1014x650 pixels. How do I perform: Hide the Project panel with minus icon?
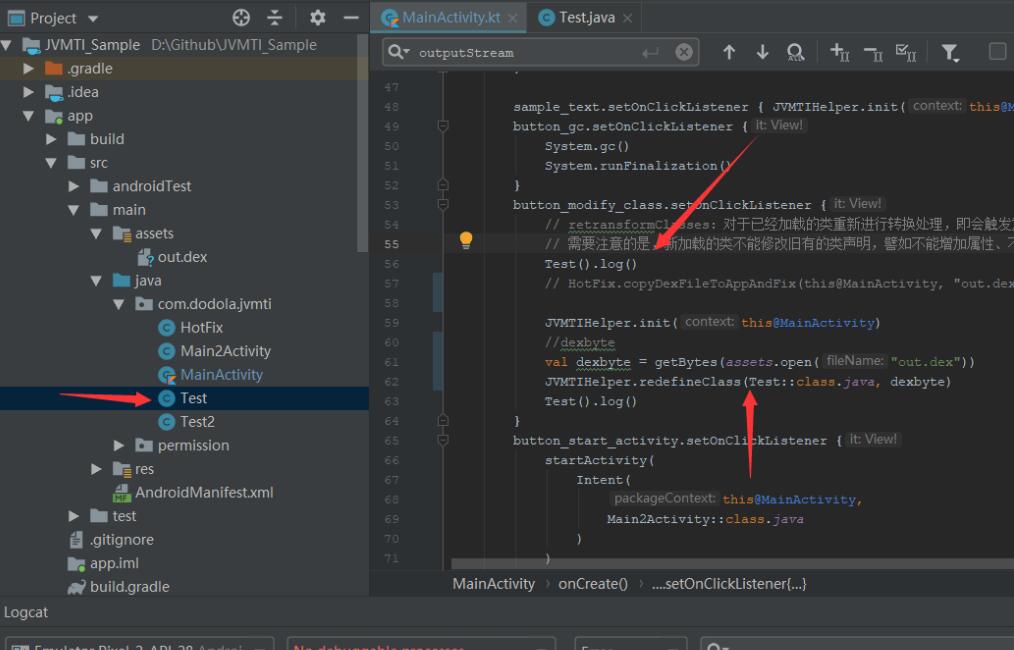coord(351,17)
